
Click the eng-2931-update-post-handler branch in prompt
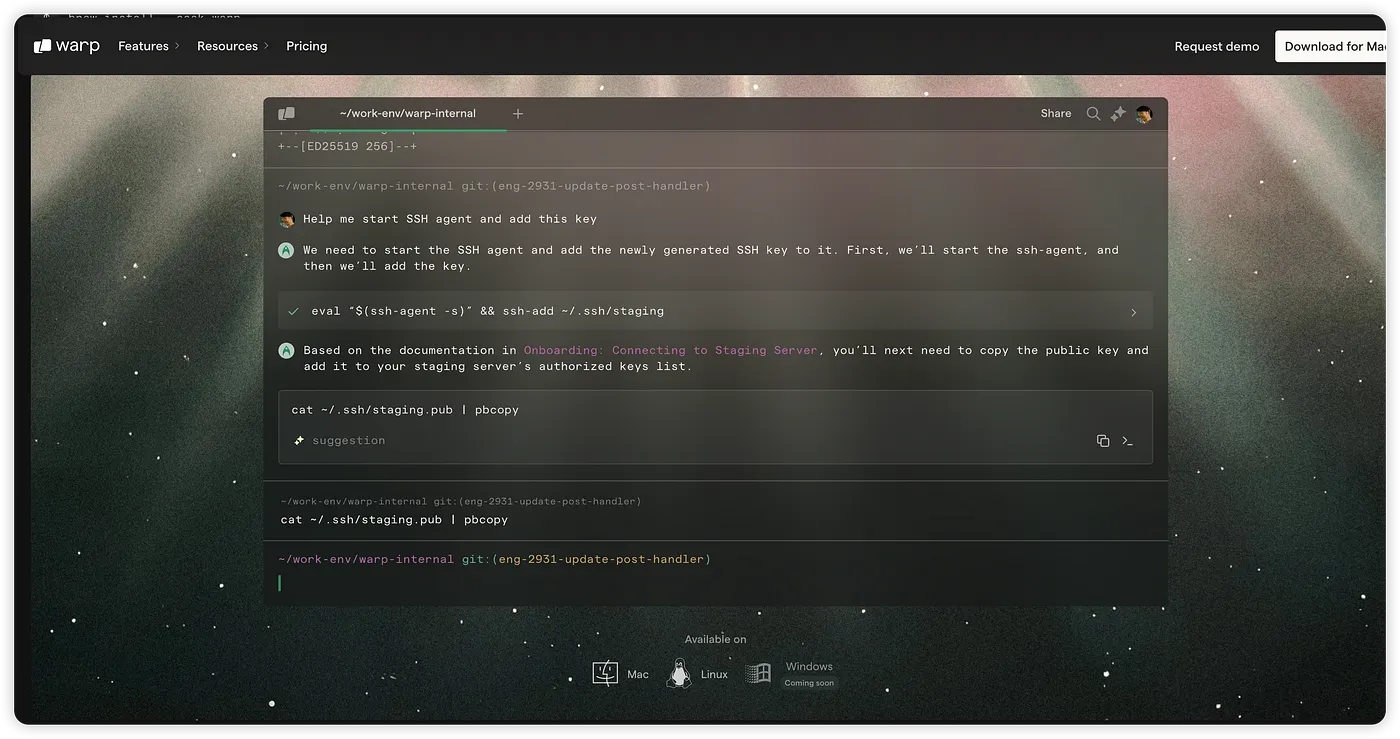(601, 559)
